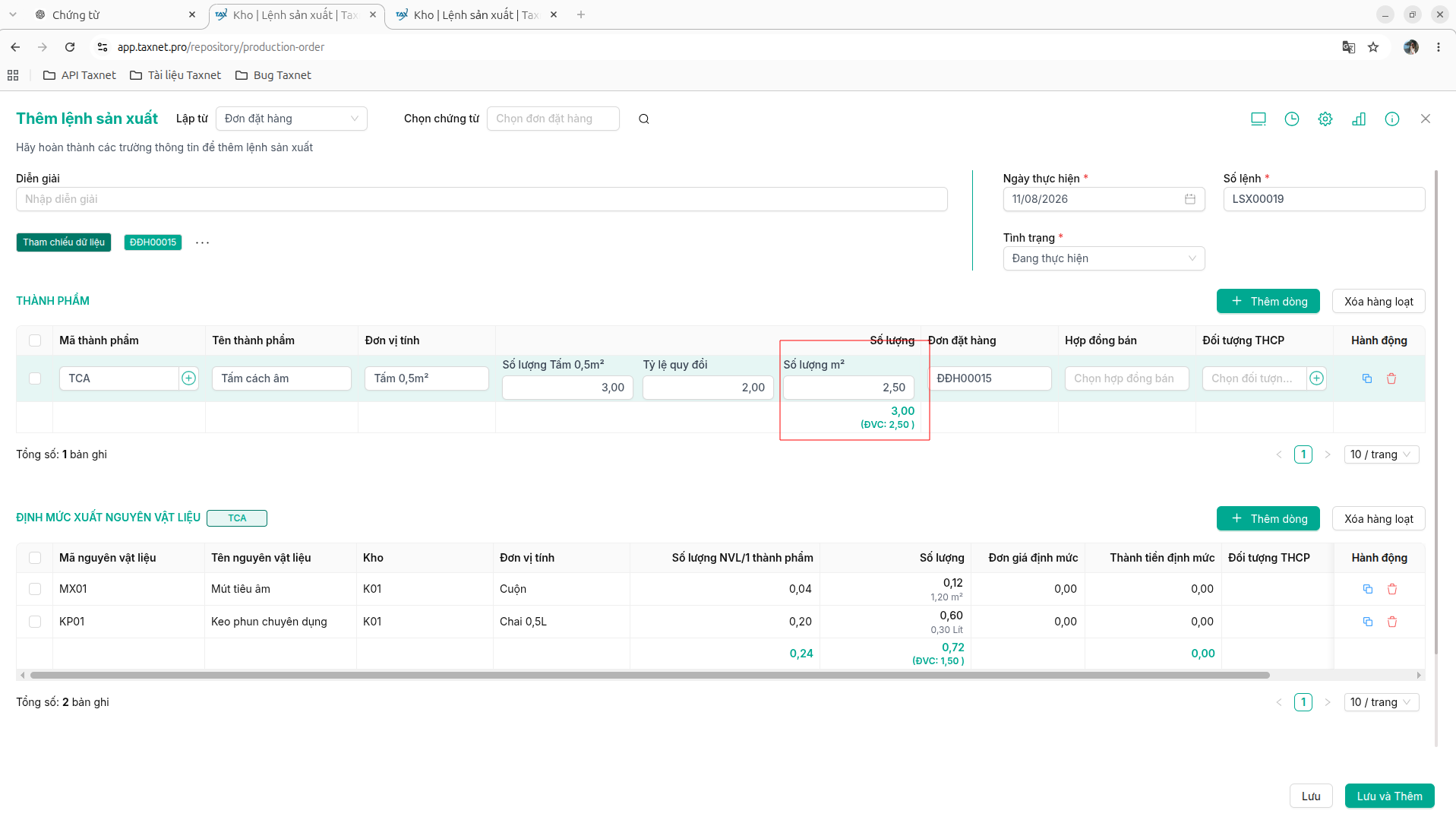Click the bar chart statistics icon
Image resolution: width=1456 pixels, height=820 pixels.
[x=1358, y=119]
